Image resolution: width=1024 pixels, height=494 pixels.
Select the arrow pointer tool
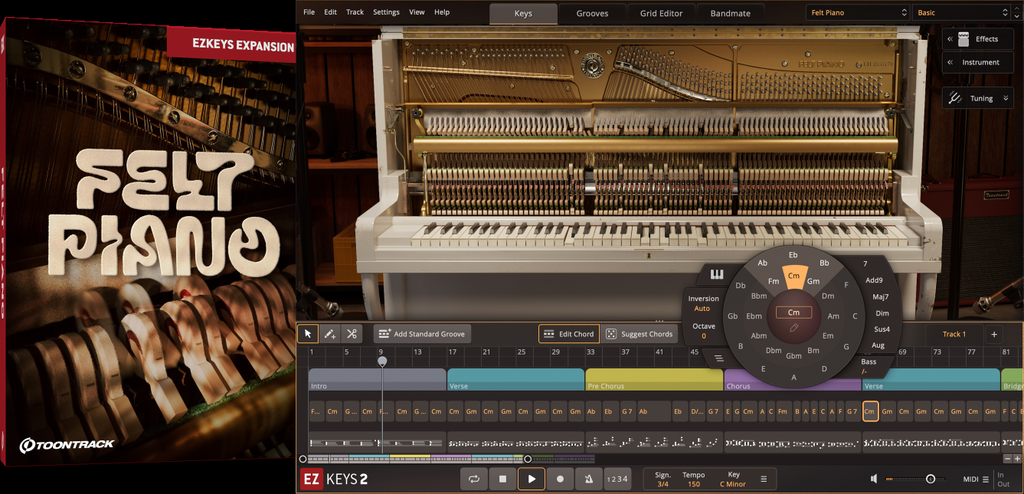[308, 334]
